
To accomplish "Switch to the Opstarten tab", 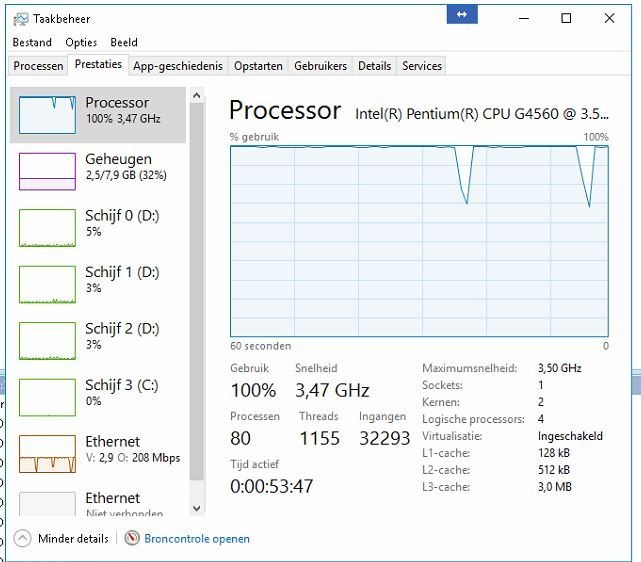I will pyautogui.click(x=258, y=66).
